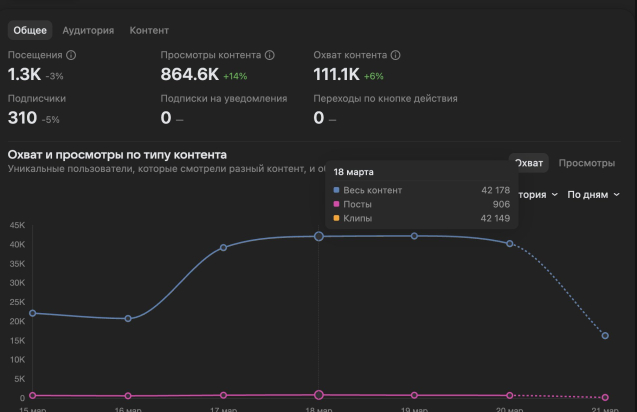Click the pink Посты legend swatch
The width and height of the screenshot is (637, 412).
click(x=337, y=204)
